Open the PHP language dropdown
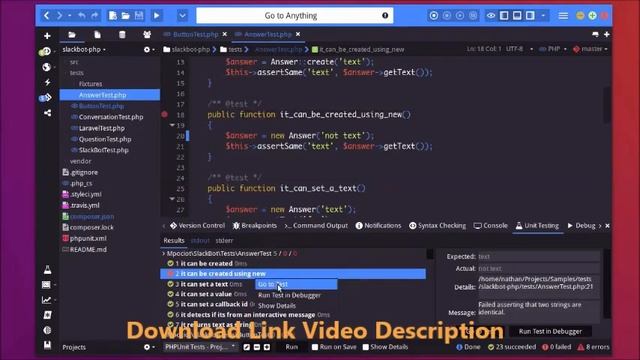 (553, 49)
